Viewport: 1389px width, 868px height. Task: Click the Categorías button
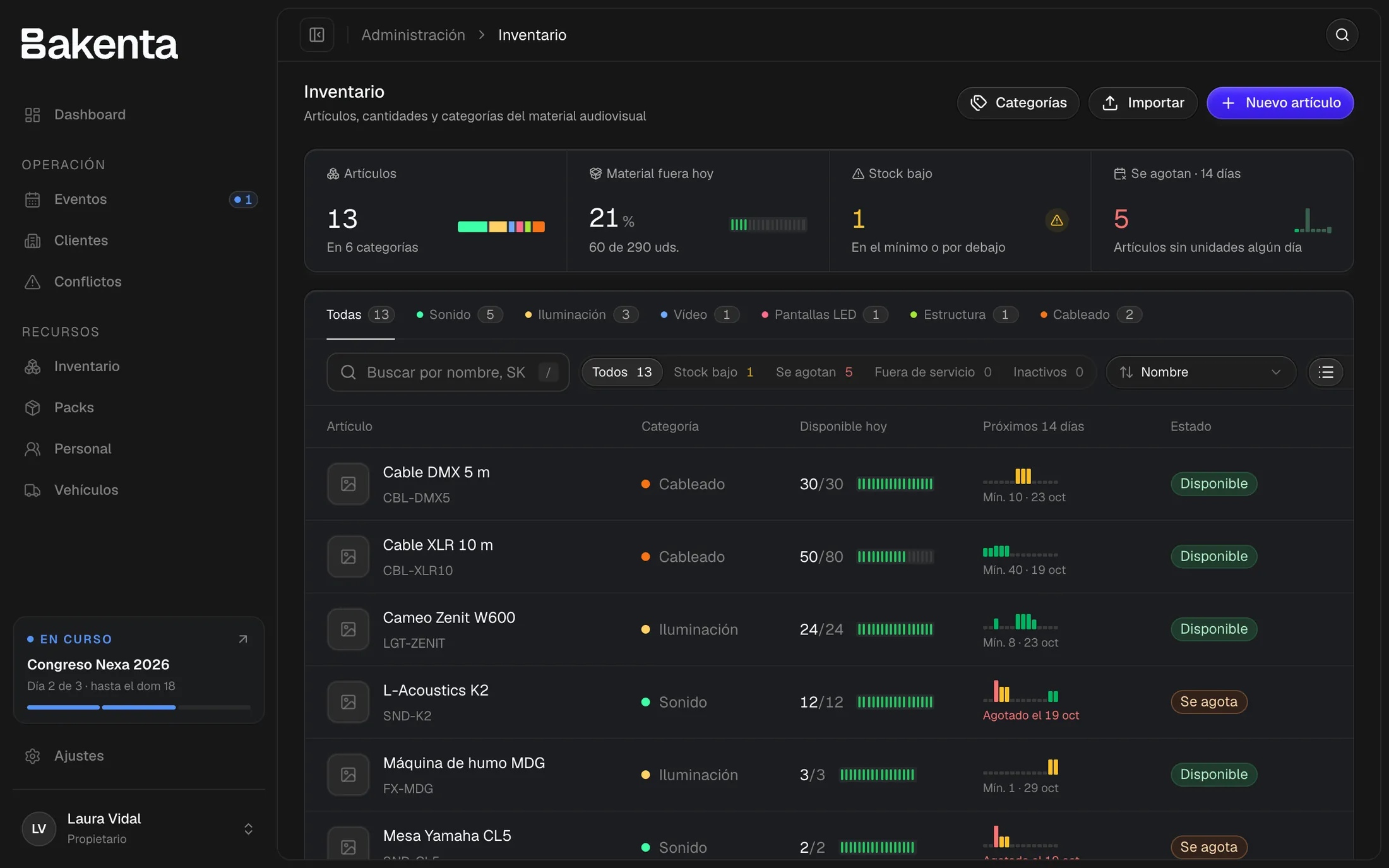point(1018,103)
